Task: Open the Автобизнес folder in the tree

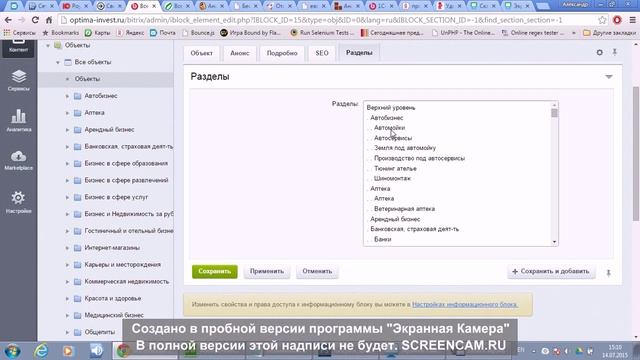Action: point(101,96)
